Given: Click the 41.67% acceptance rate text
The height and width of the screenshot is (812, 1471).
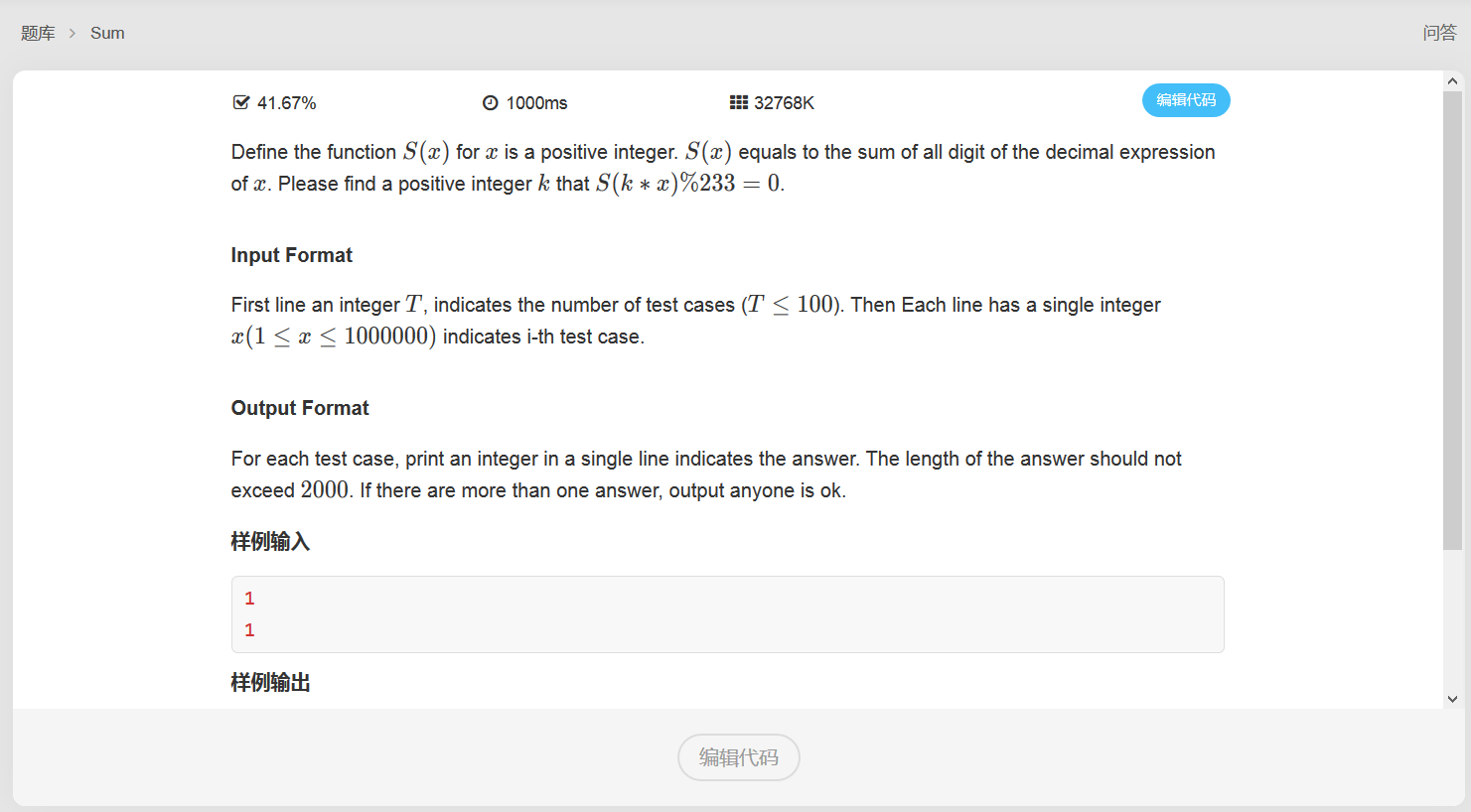Looking at the screenshot, I should point(286,103).
